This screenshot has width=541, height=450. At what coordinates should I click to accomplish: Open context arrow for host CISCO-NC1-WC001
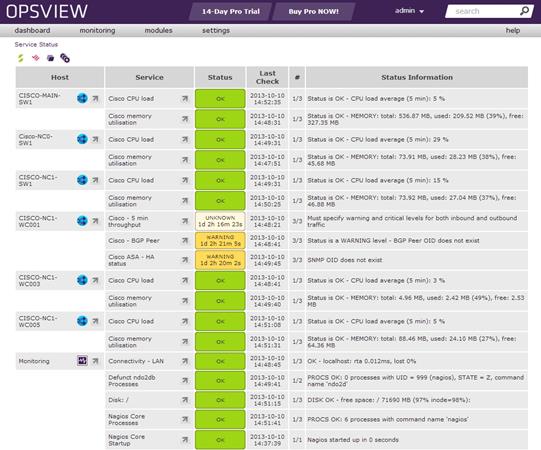(96, 221)
